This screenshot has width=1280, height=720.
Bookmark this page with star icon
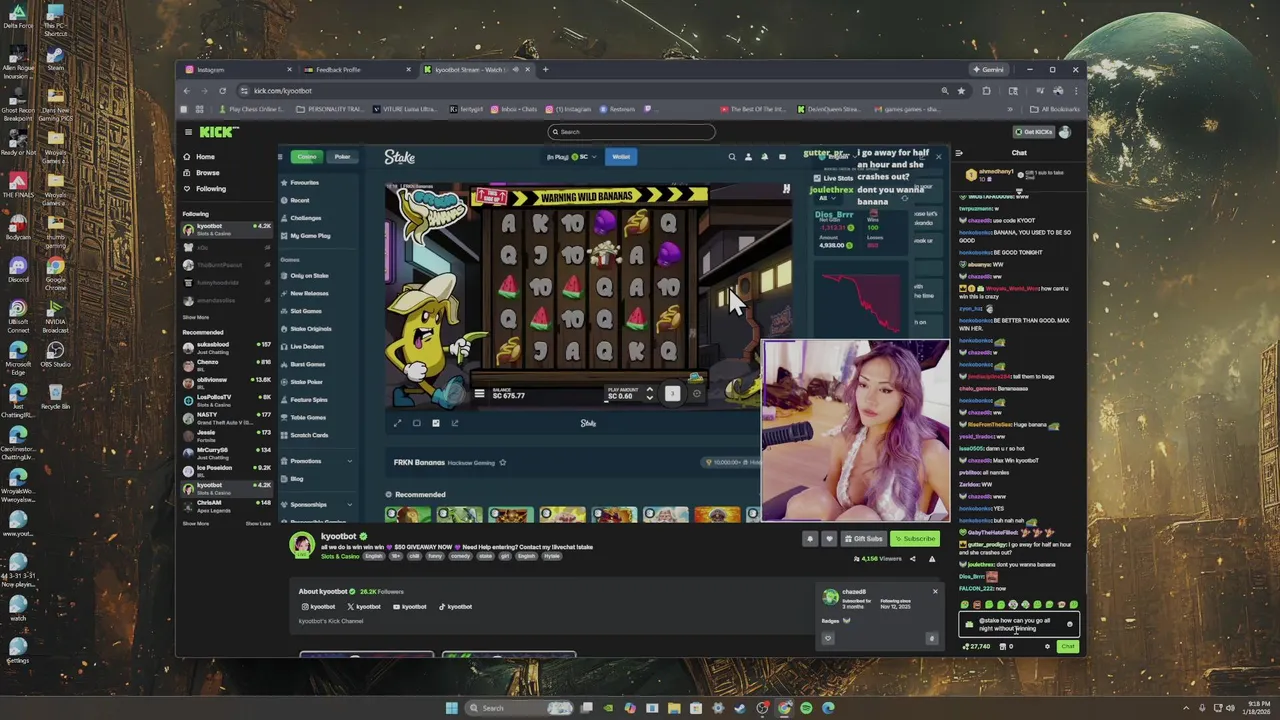961,91
